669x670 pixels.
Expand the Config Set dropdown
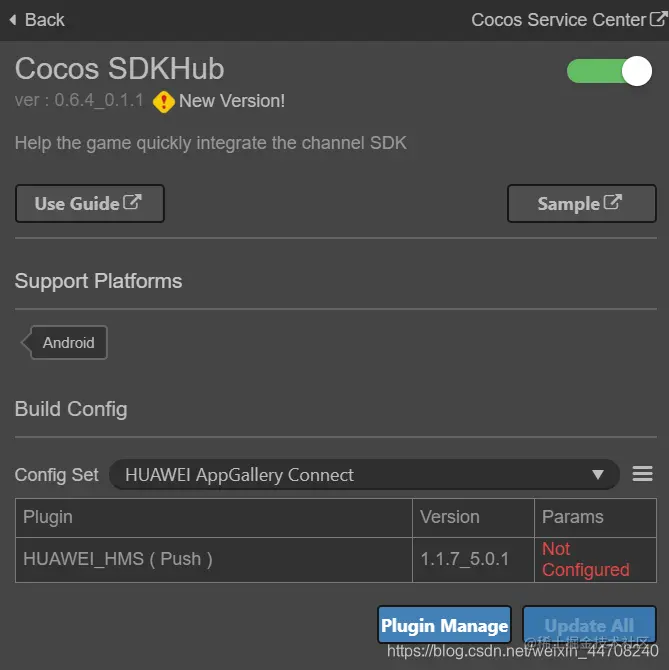(364, 475)
